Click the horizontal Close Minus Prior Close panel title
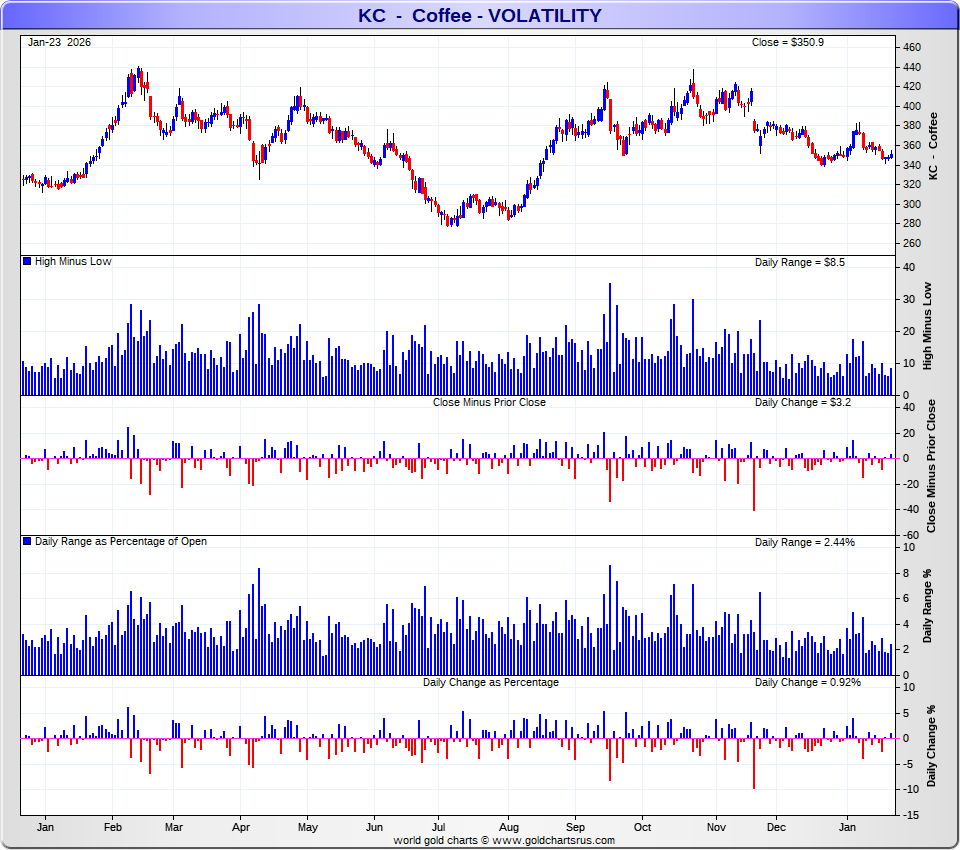This screenshot has width=960, height=850. (489, 402)
